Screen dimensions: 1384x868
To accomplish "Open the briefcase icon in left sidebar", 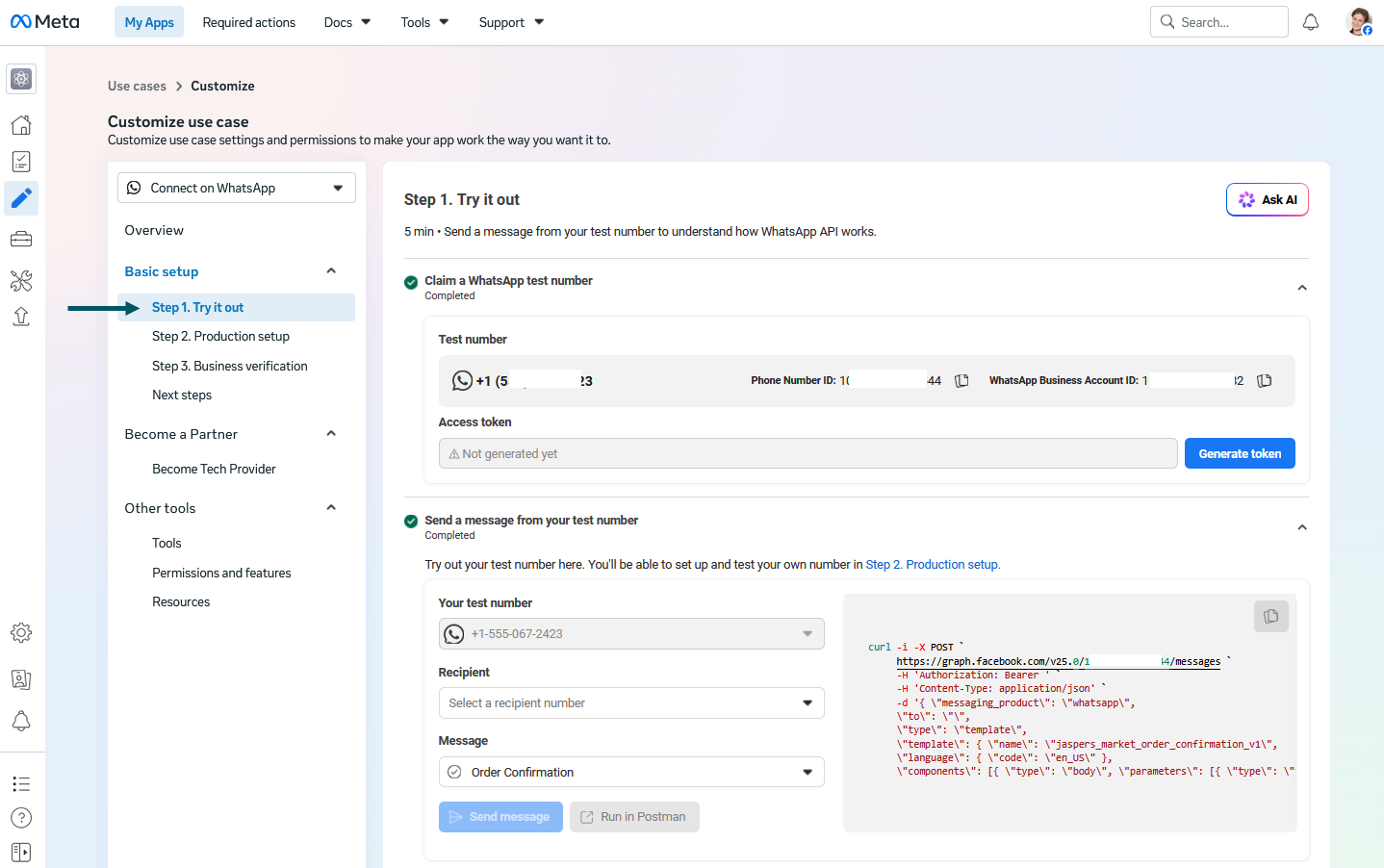I will point(21,239).
